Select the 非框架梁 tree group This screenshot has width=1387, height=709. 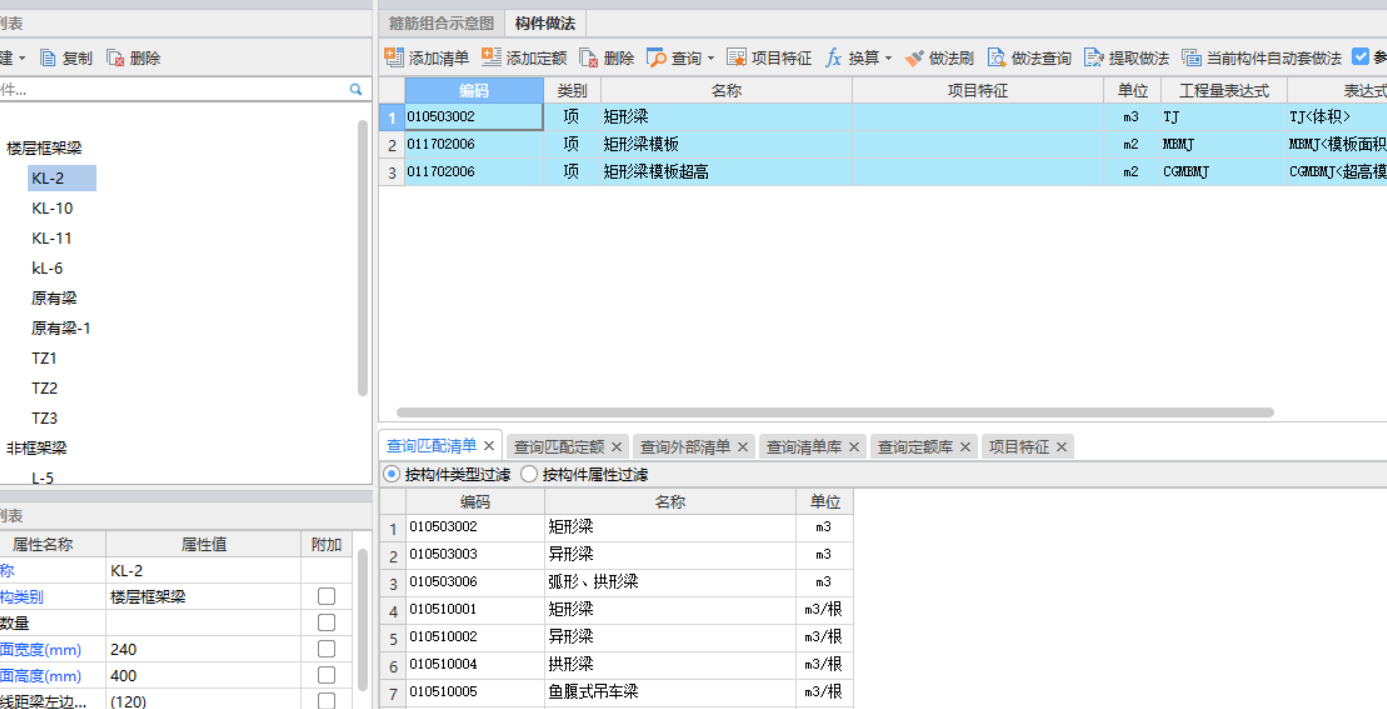click(x=36, y=448)
